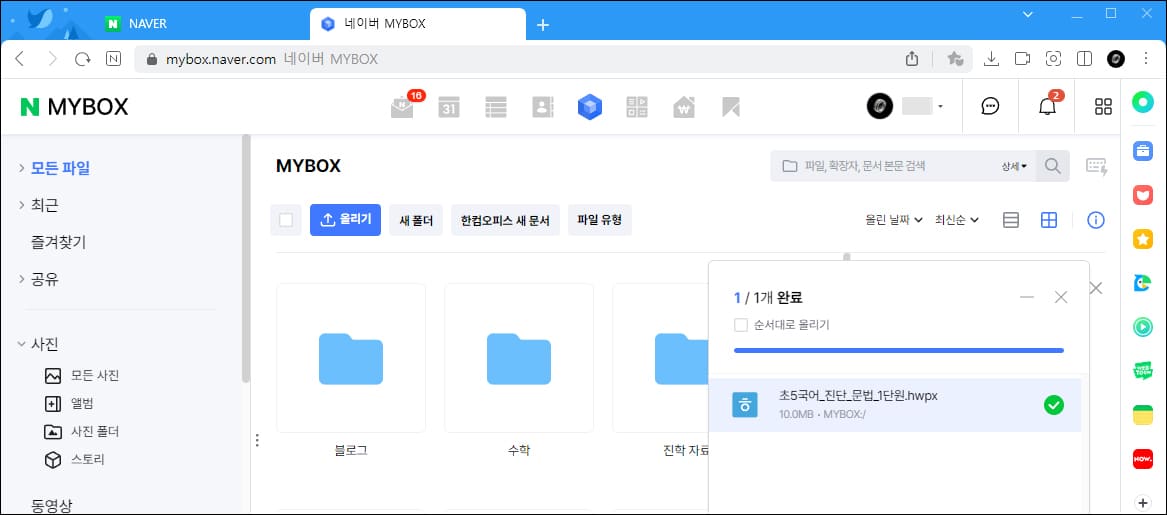1167x515 pixels.
Task: Open the Naver Memo list icon
Action: tap(496, 107)
